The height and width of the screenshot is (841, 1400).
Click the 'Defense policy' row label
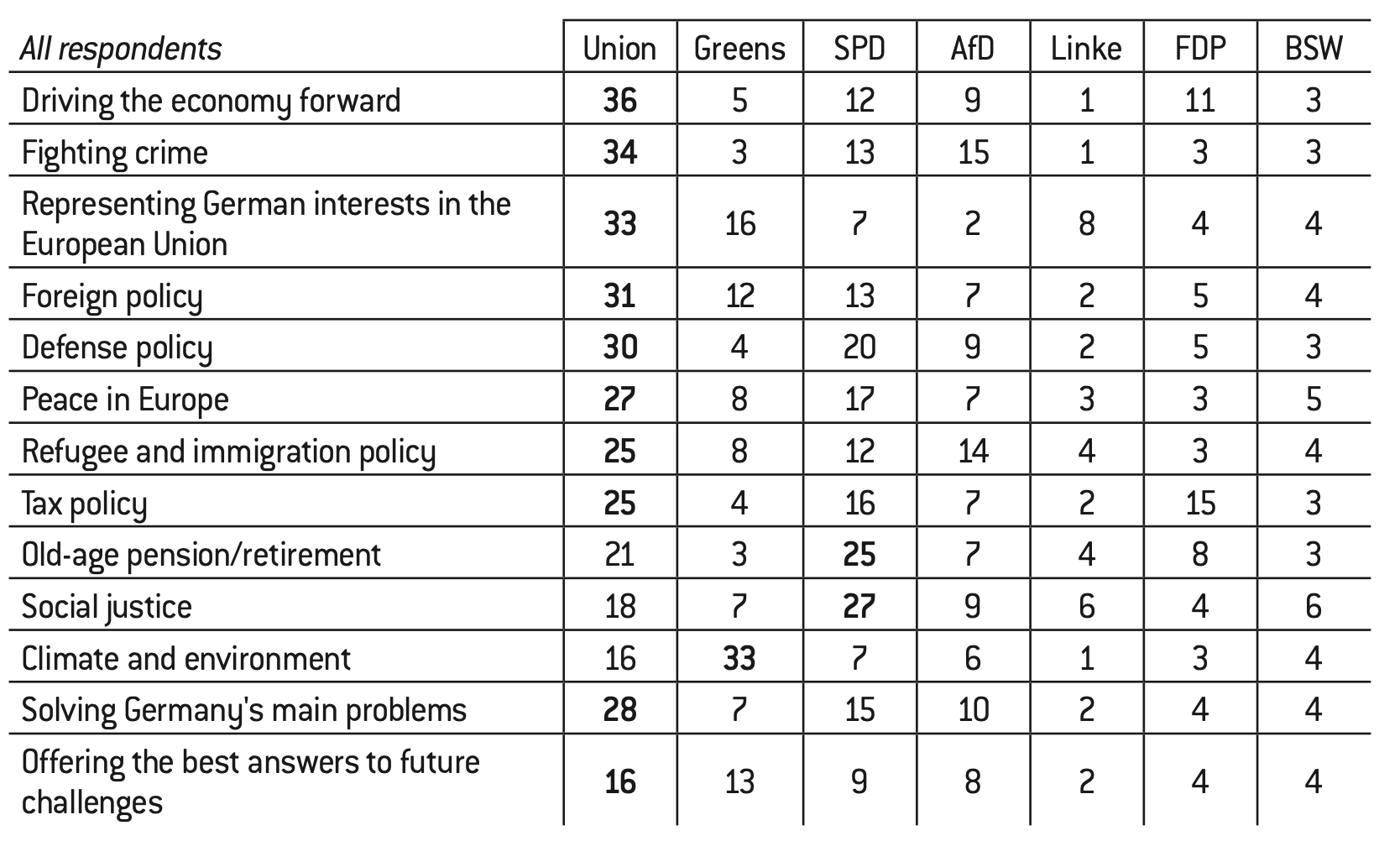[118, 347]
